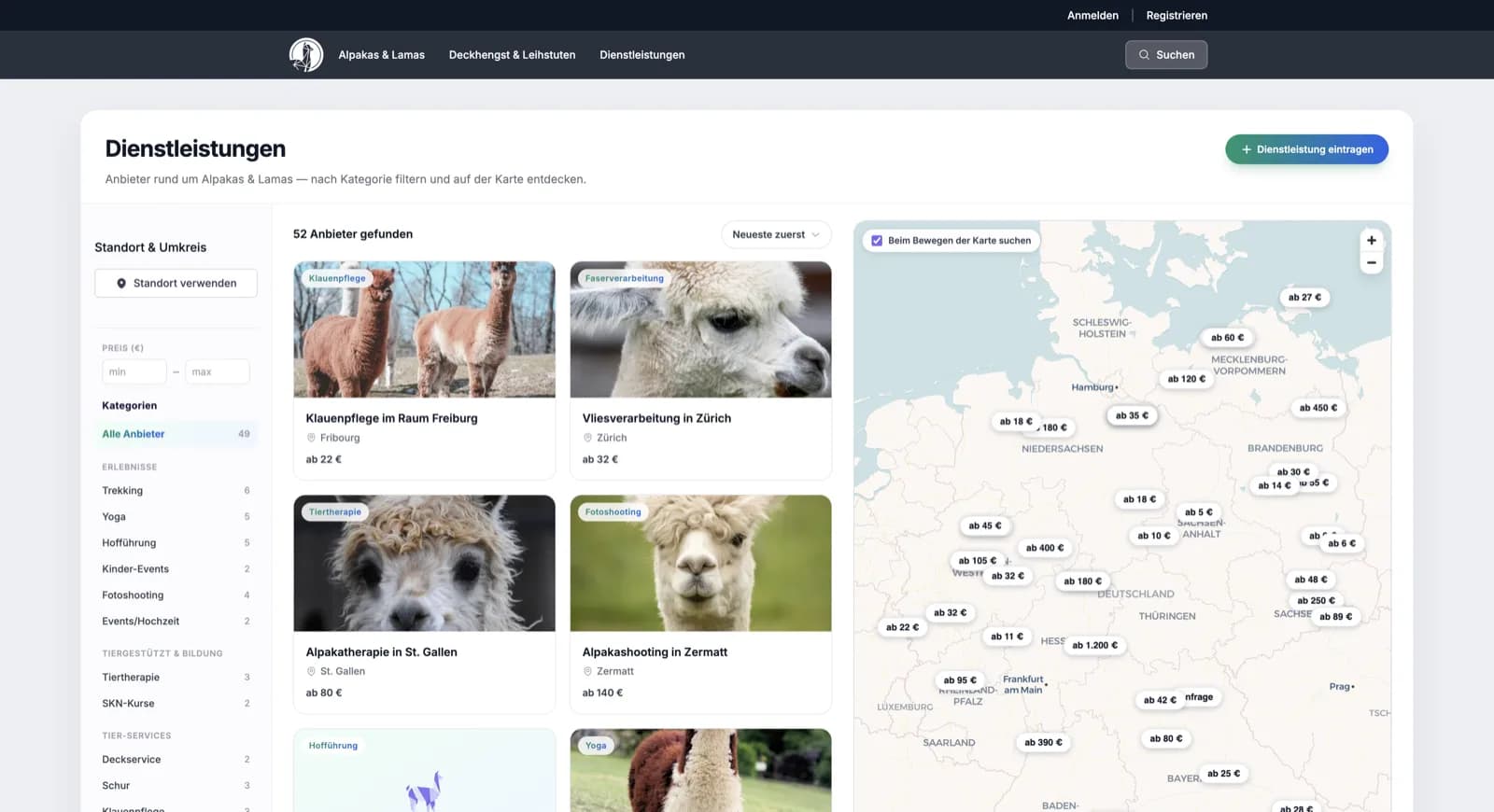This screenshot has width=1494, height=812.
Task: Open the map marker 'ab 120 €'
Action: coord(1186,379)
